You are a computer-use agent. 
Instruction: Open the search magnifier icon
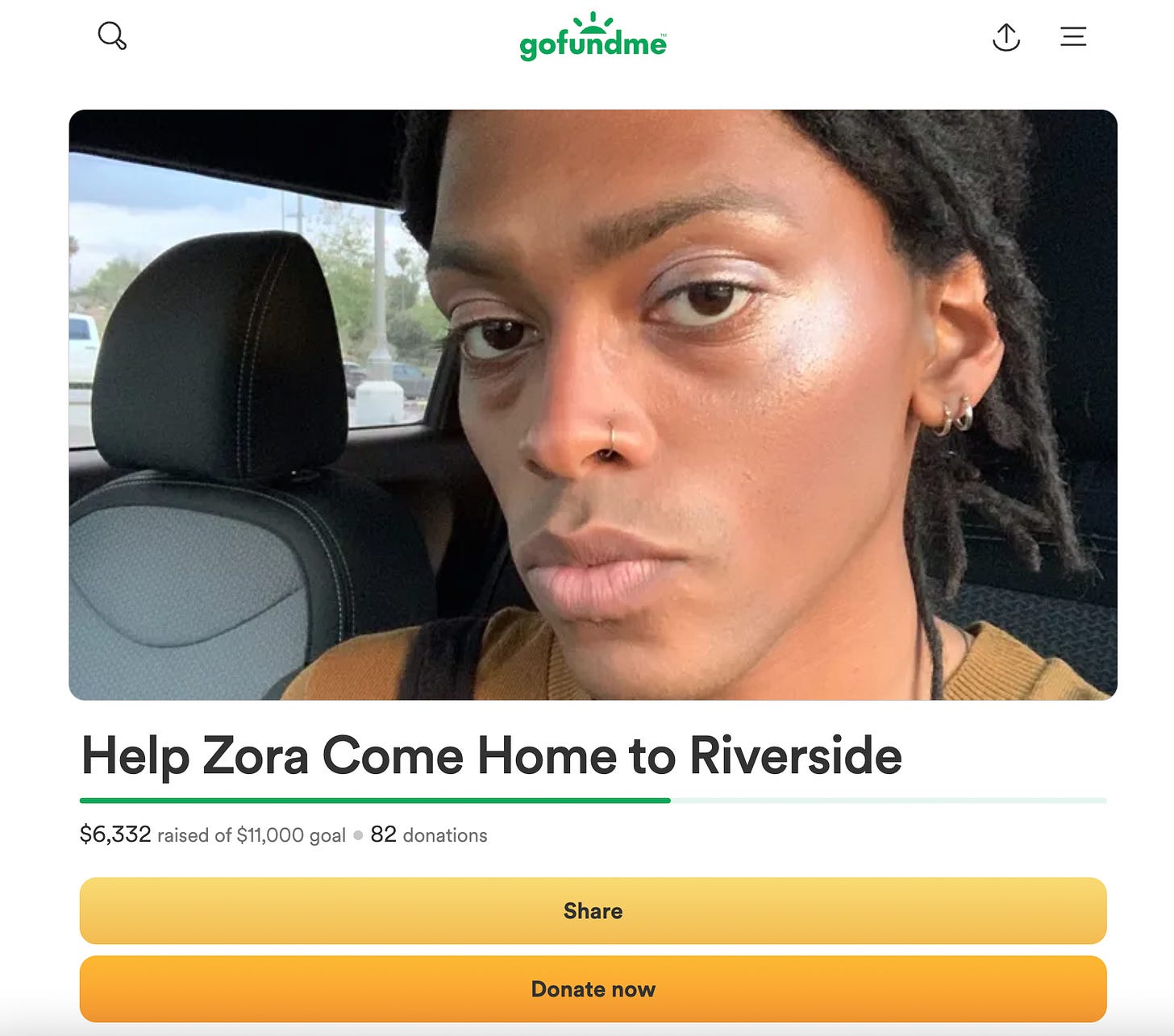[112, 36]
